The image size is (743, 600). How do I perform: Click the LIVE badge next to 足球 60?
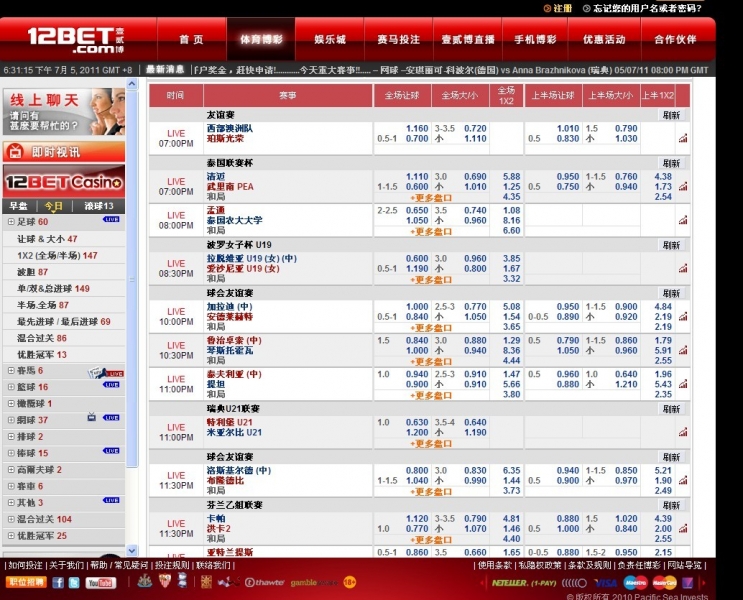[111, 219]
